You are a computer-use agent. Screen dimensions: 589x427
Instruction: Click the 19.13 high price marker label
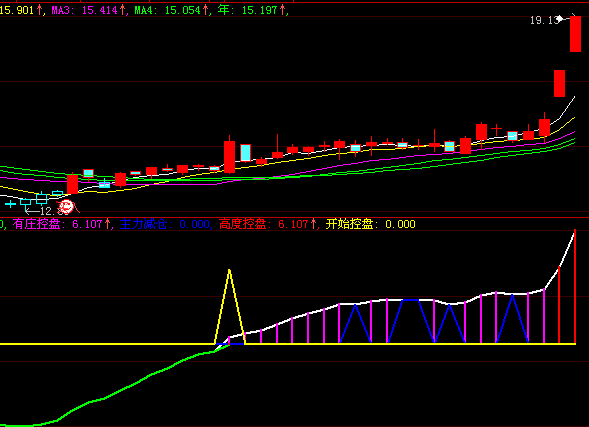tap(544, 20)
